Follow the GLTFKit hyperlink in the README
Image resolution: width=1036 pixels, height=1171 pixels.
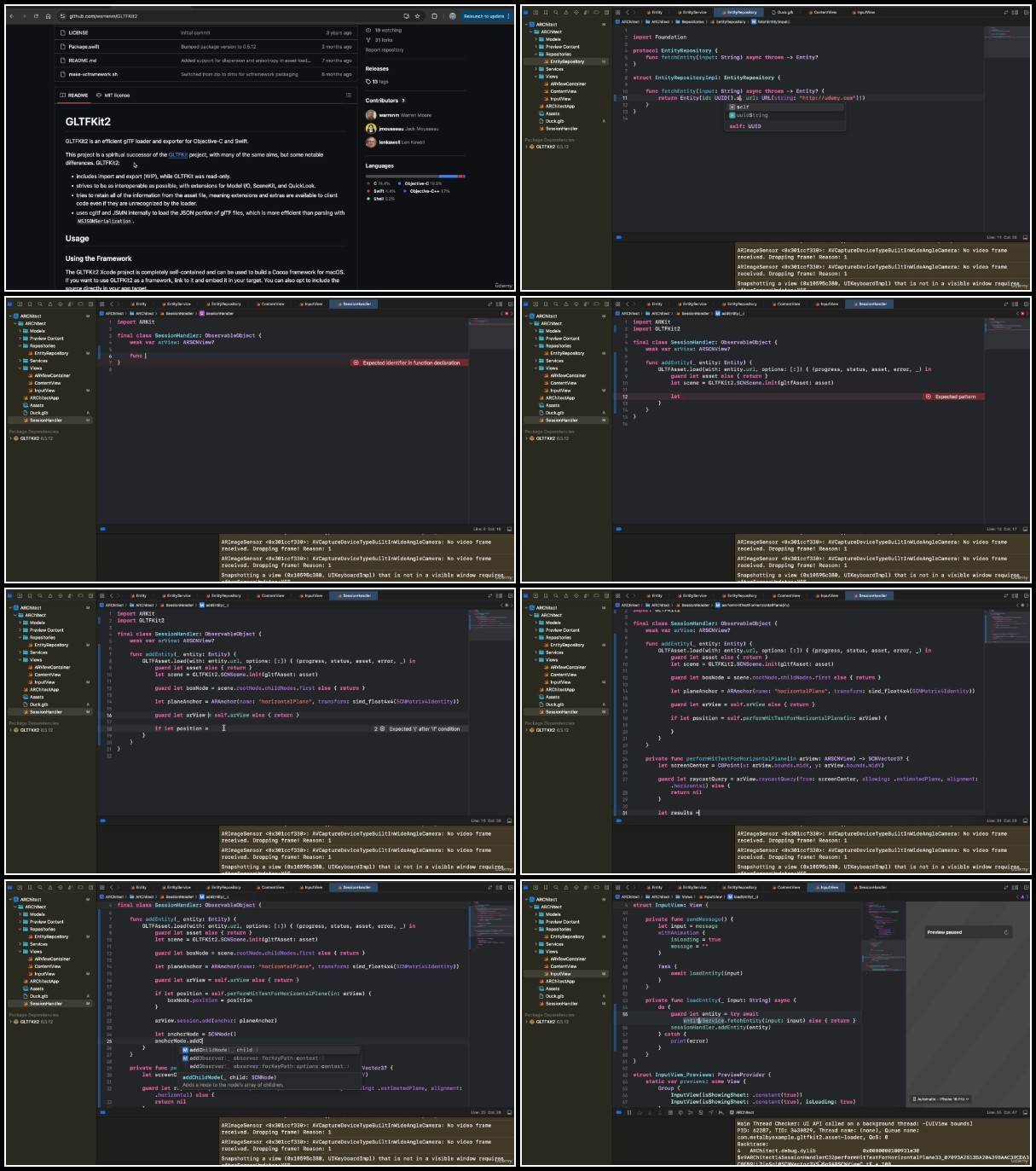177,154
